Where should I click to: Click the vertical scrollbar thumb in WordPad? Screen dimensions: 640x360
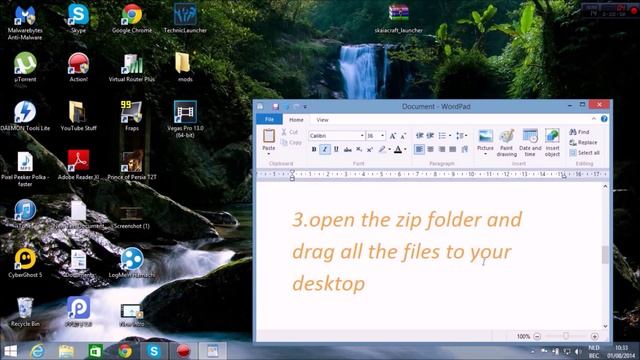tap(605, 255)
